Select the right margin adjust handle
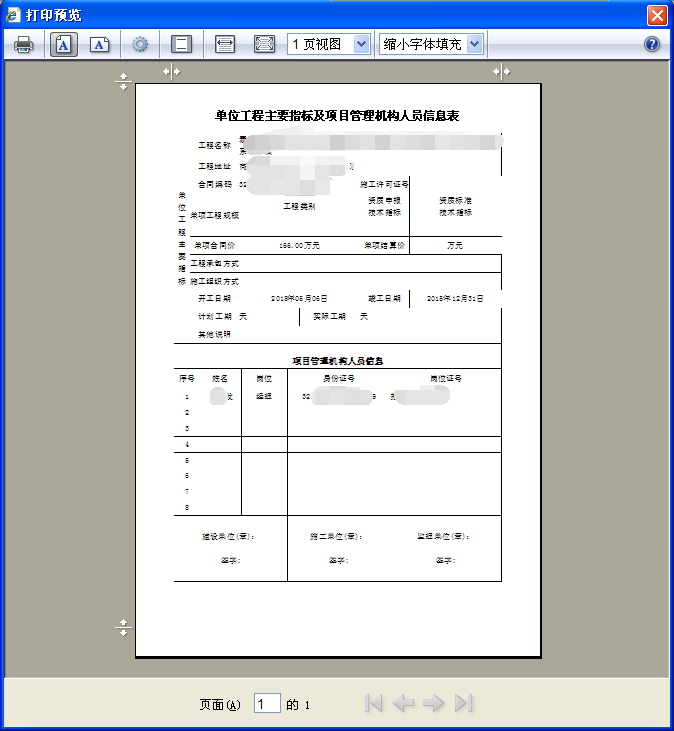Image resolution: width=674 pixels, height=731 pixels. [501, 71]
